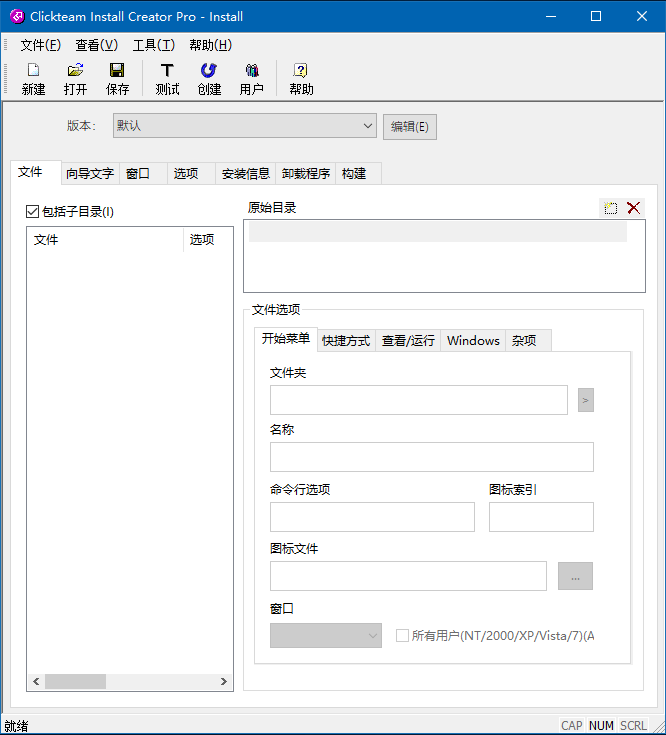Viewport: 666px width, 735px height.
Task: Click inside the 名称 input field
Action: point(432,457)
